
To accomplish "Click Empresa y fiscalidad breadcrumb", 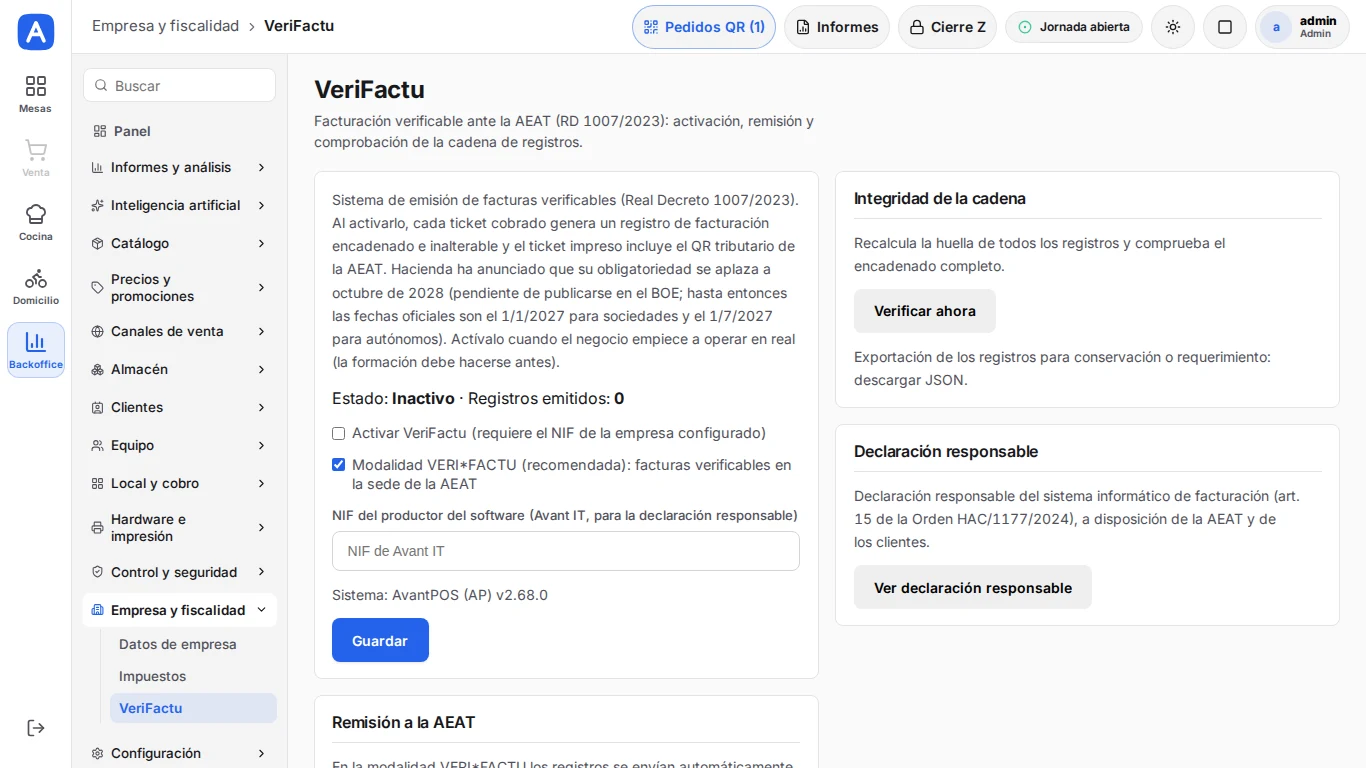I will click(166, 26).
